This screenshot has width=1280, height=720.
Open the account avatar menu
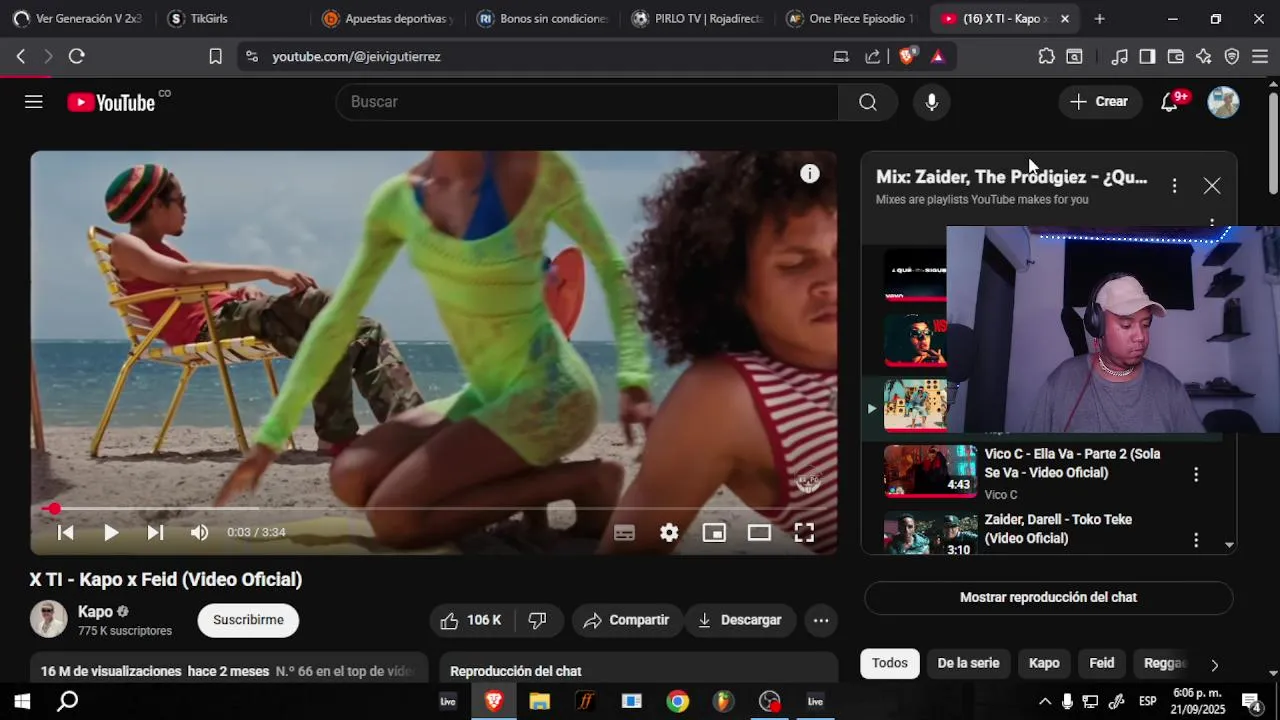click(x=1223, y=102)
